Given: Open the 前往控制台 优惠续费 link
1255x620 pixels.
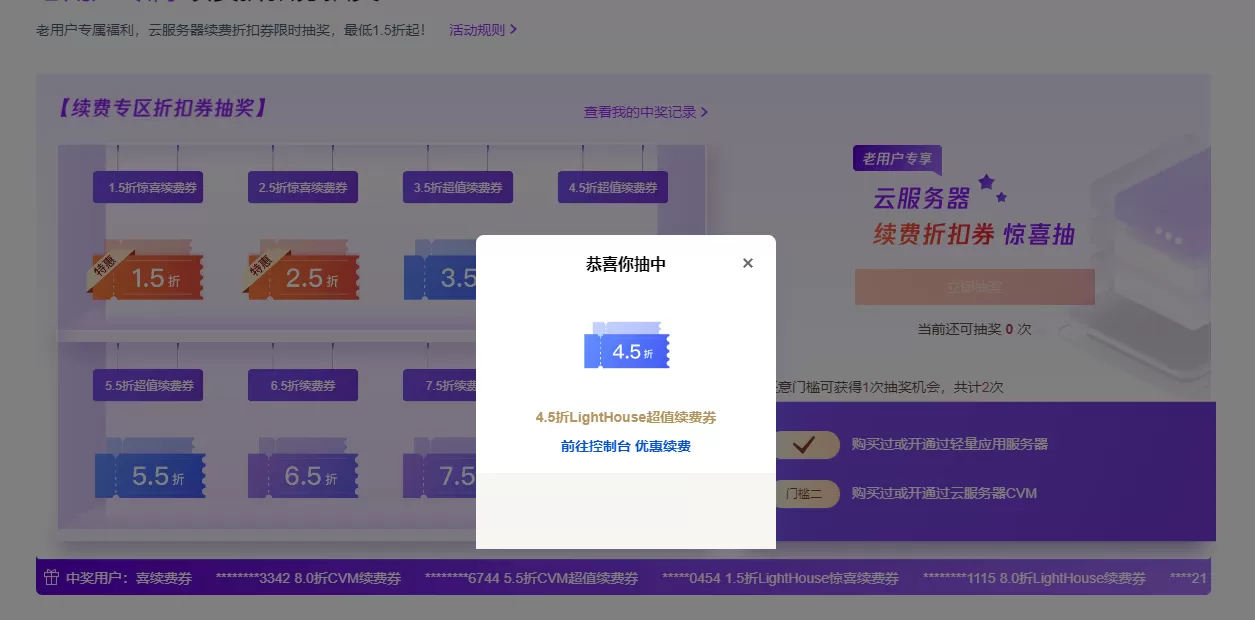Looking at the screenshot, I should point(625,446).
